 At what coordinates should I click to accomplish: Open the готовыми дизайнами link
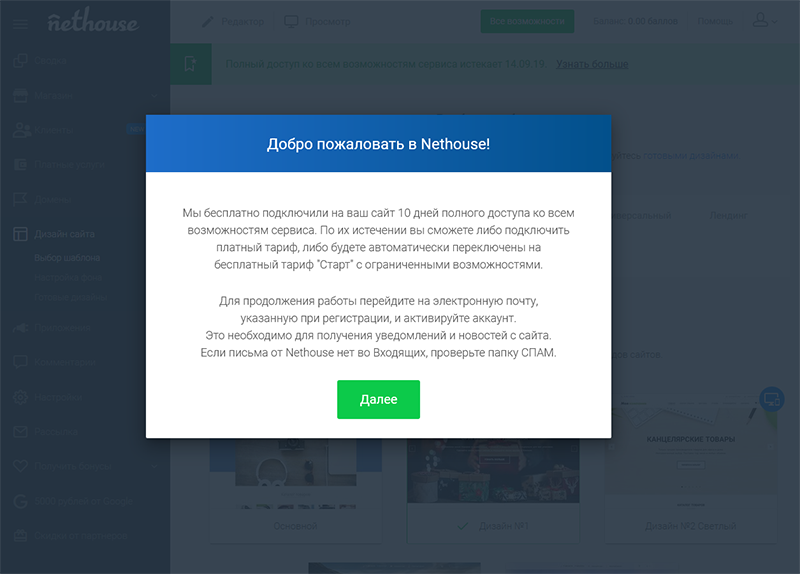691,155
